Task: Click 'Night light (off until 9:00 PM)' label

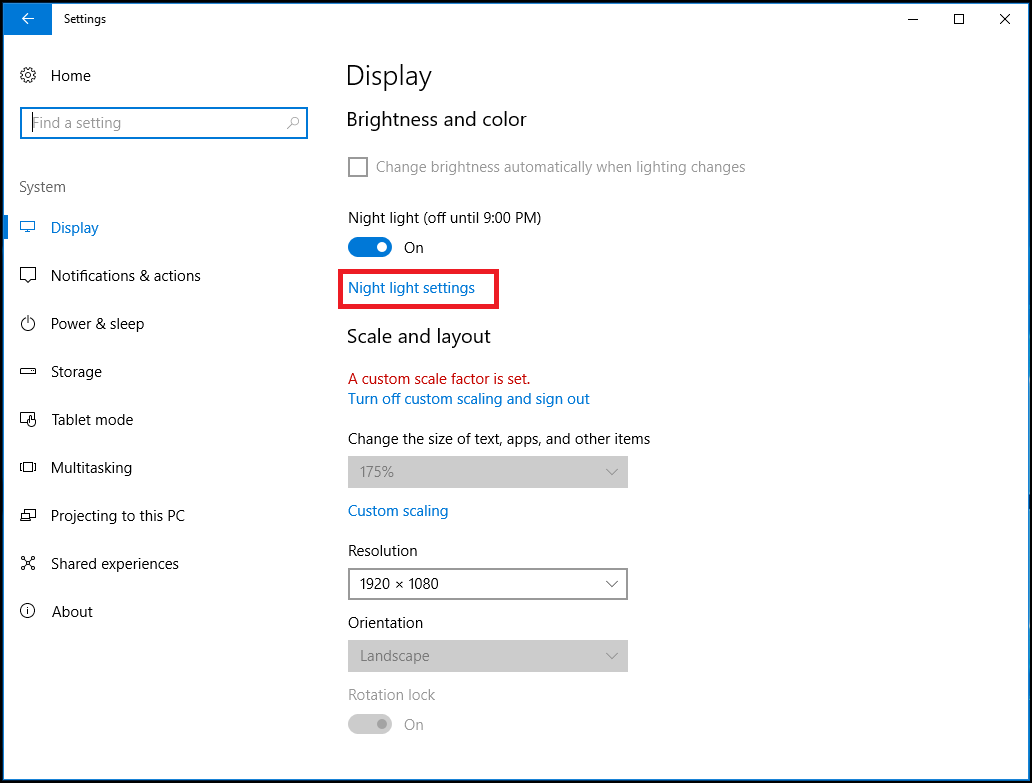Action: point(444,218)
